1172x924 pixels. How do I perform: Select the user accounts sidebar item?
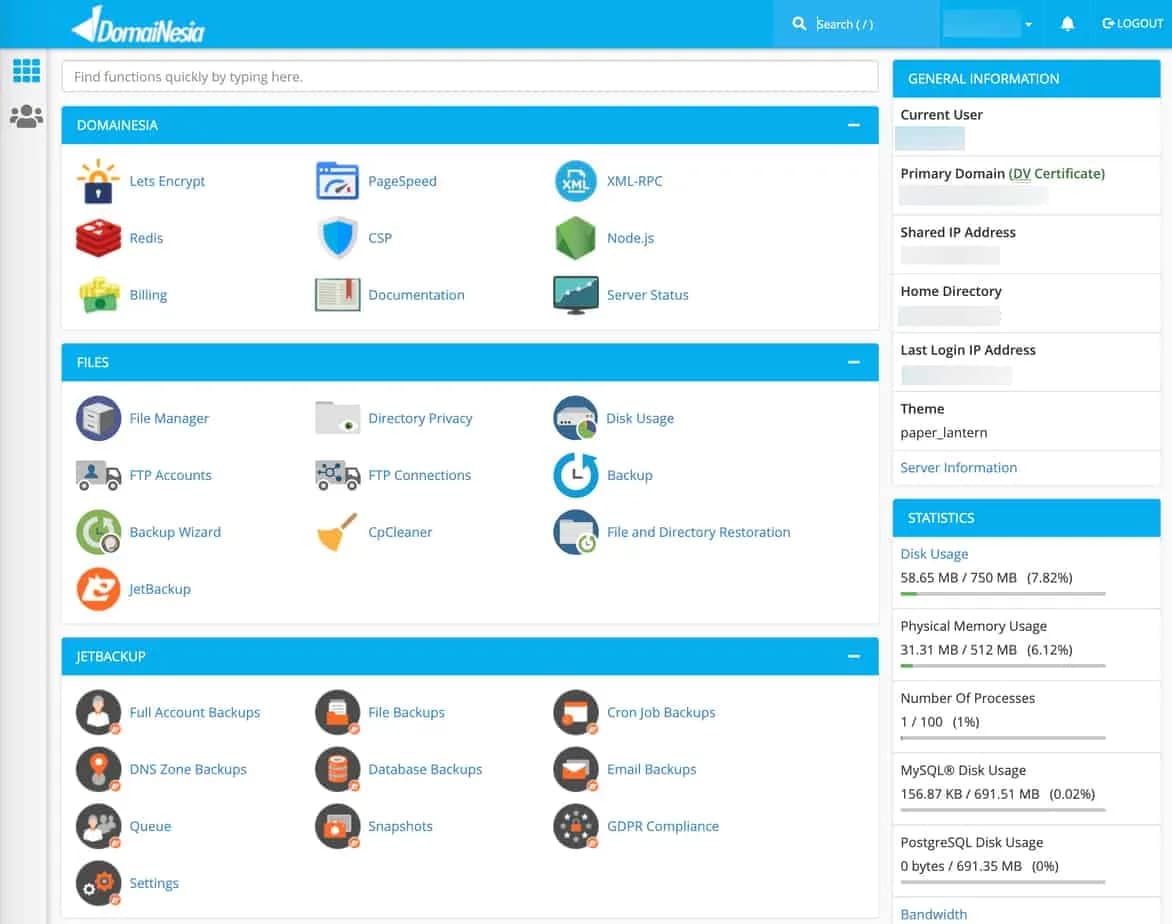26,116
